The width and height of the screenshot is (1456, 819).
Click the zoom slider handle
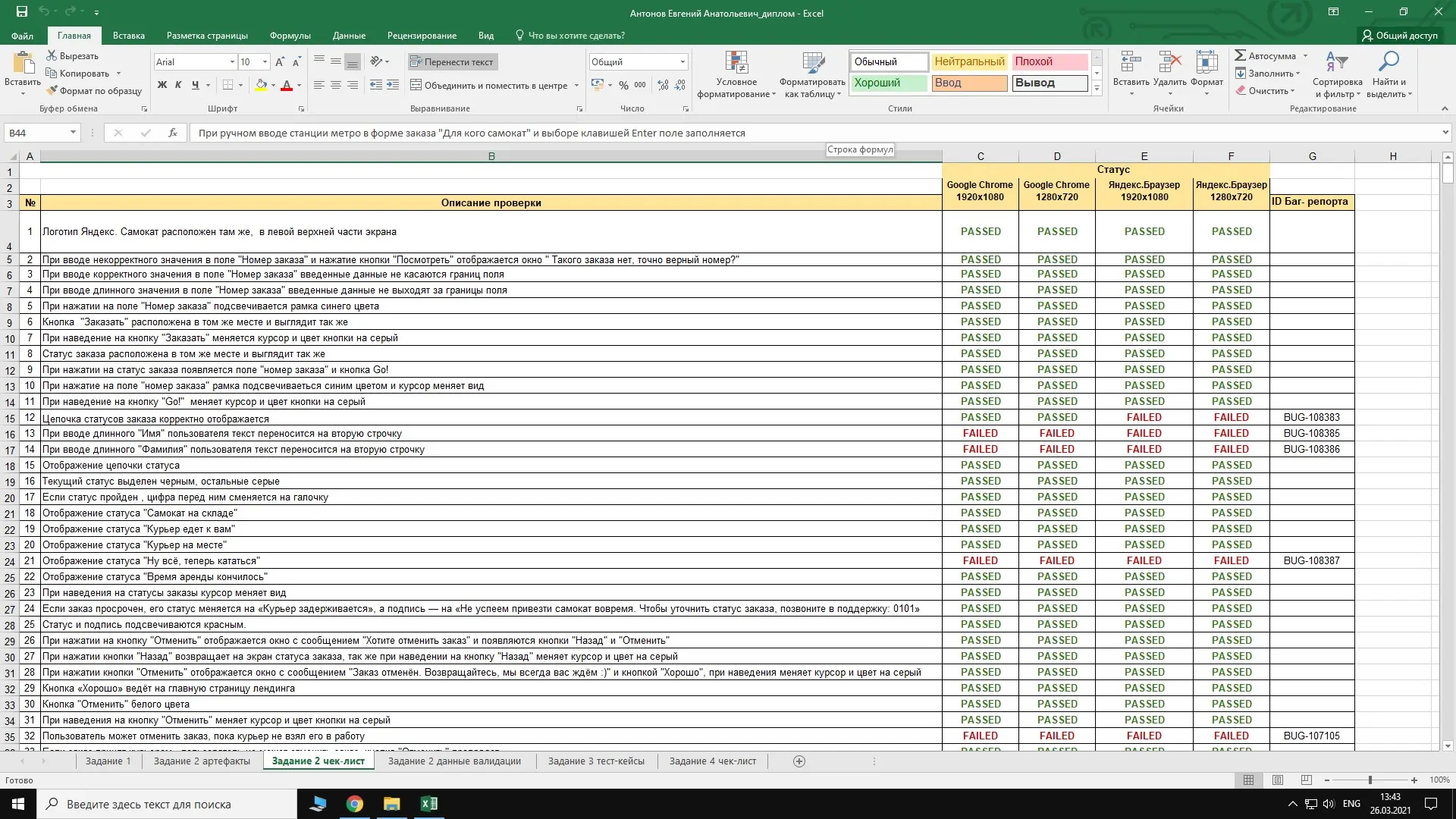[1370, 780]
